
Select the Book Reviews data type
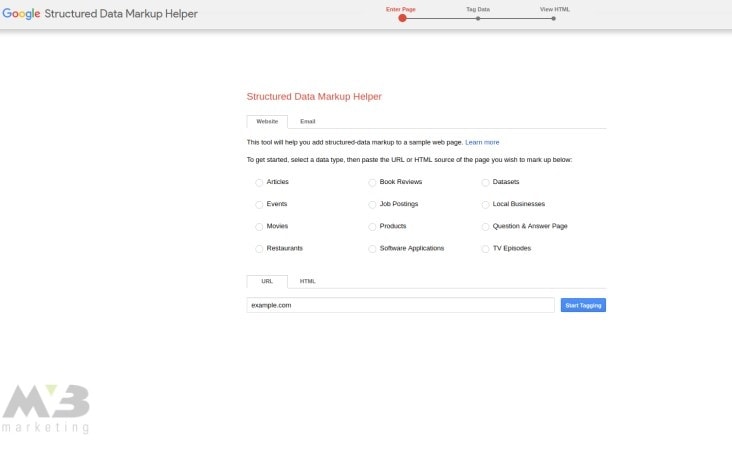(372, 183)
